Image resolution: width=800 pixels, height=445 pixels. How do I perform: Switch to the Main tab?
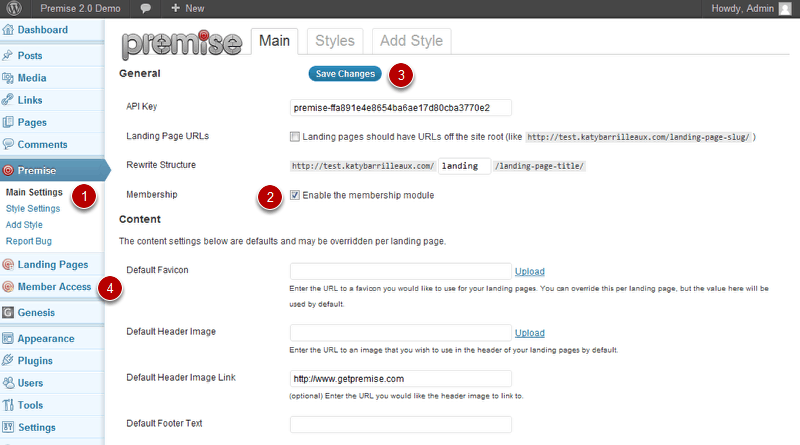[x=274, y=41]
